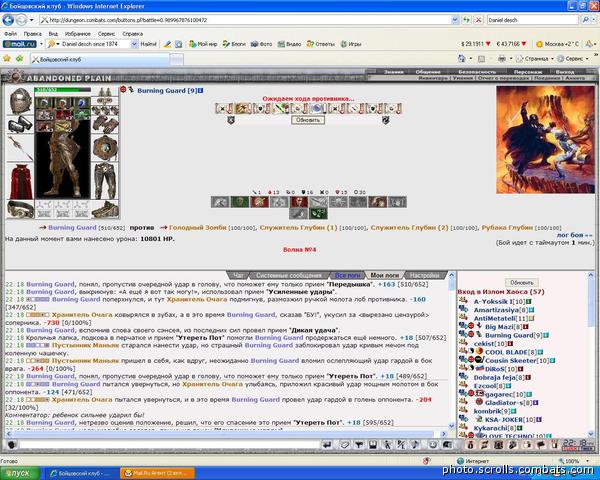Open the Правка menu
600x480 pixels.
click(x=33, y=34)
